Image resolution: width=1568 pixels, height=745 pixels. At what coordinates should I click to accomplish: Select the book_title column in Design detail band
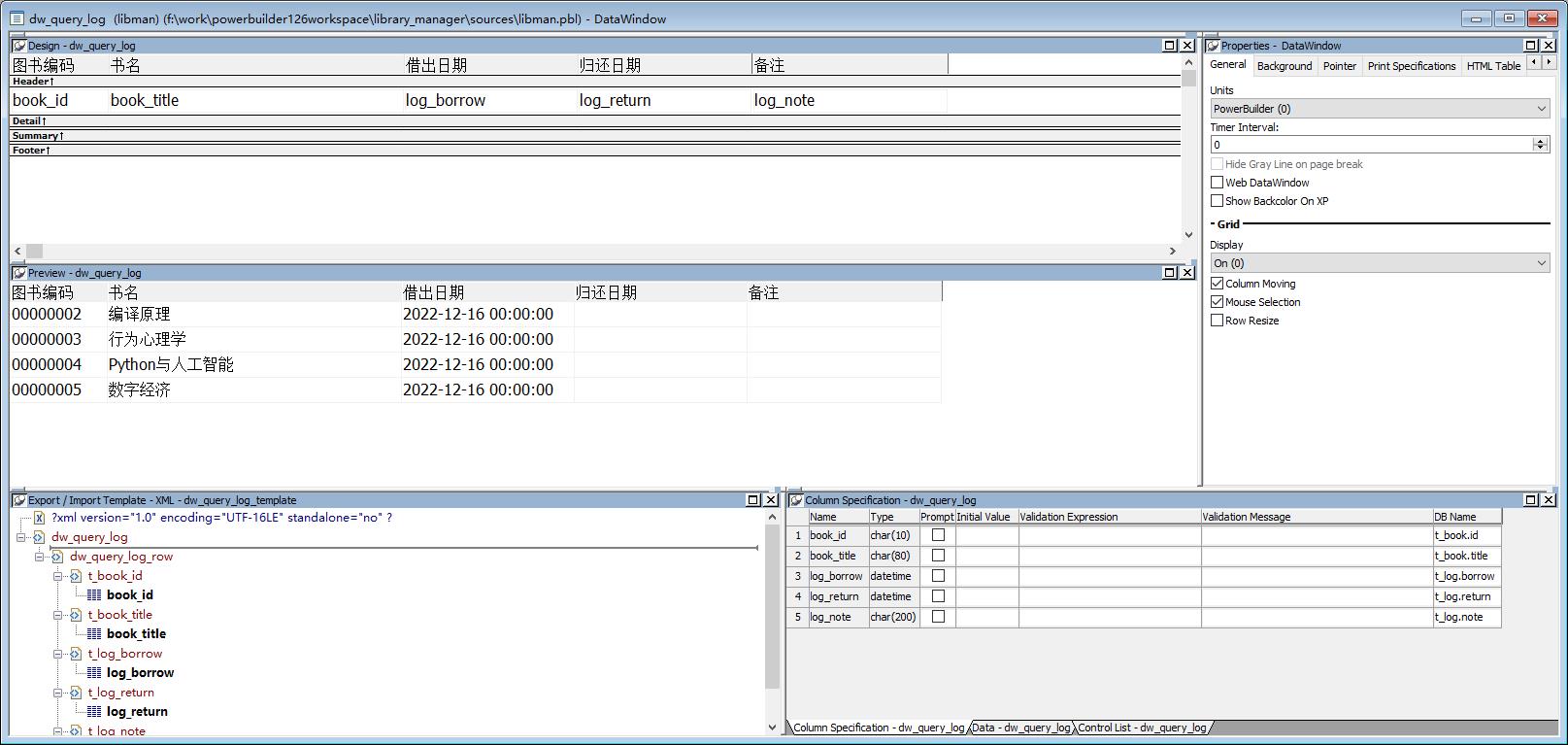[x=256, y=100]
